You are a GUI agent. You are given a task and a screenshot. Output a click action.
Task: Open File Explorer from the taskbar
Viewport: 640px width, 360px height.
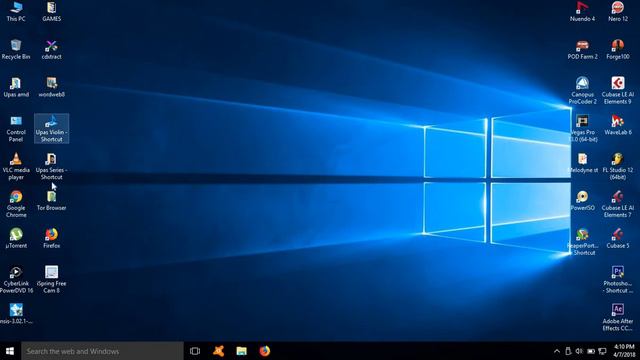pos(242,351)
